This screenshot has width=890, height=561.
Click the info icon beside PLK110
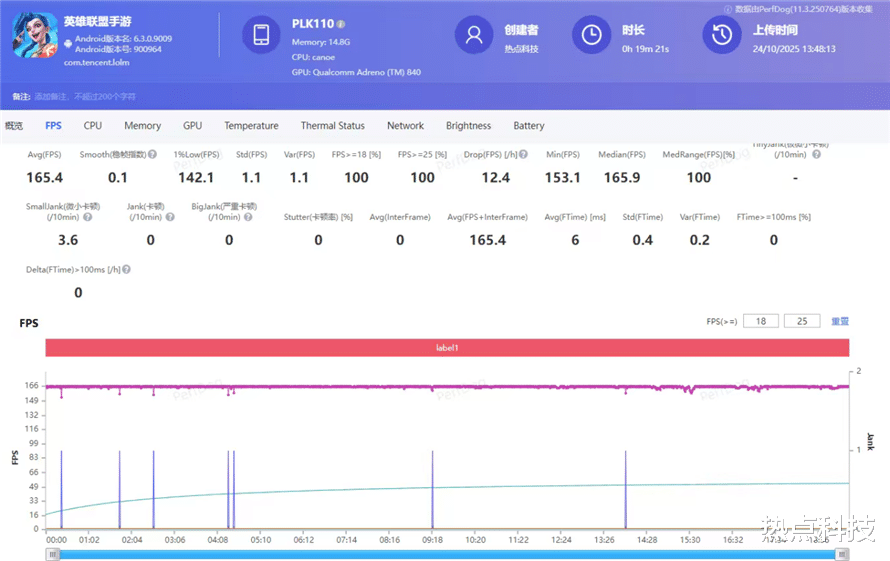(x=341, y=24)
